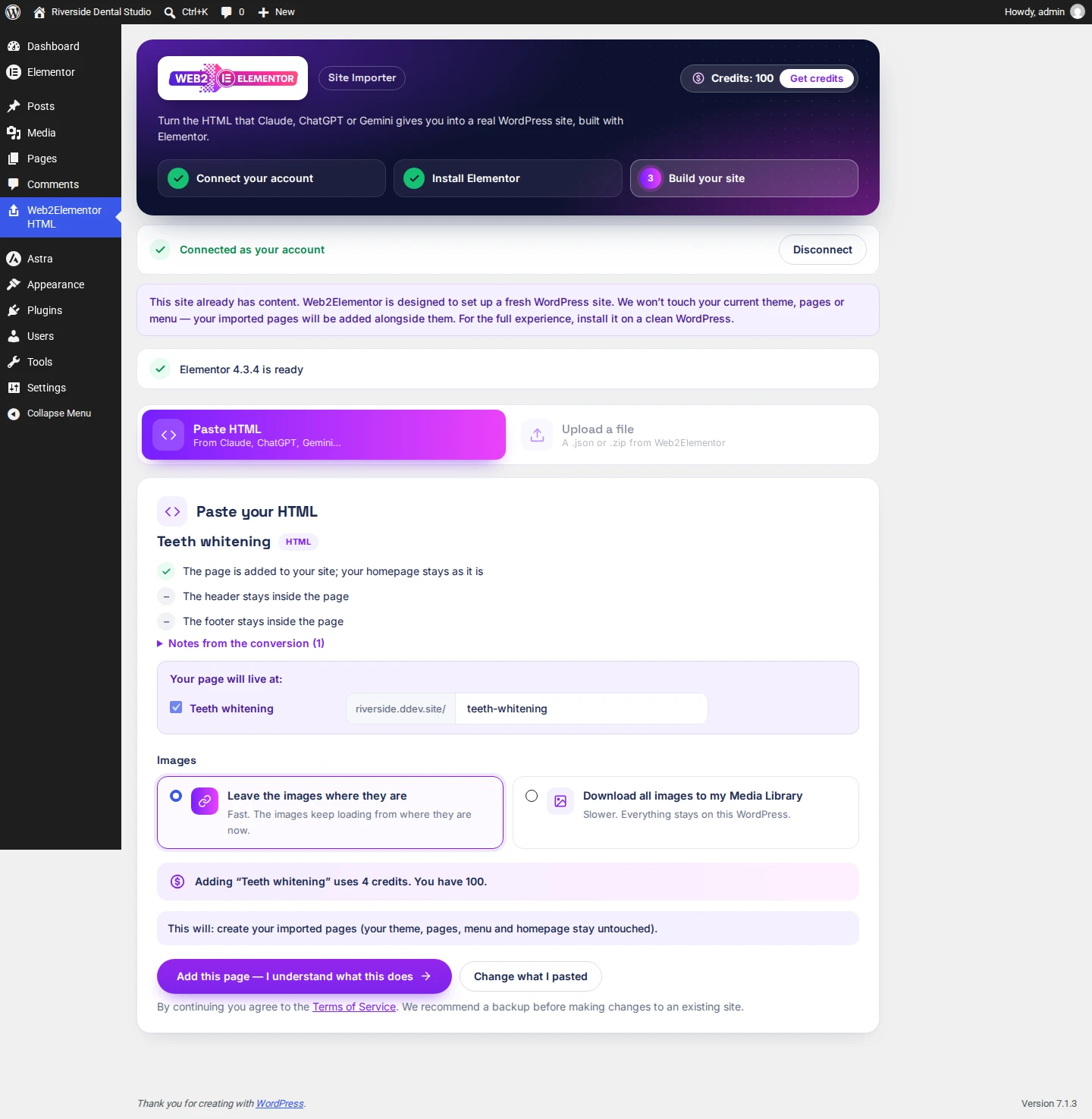The width and height of the screenshot is (1092, 1119).
Task: Uncheck the Teeth whitening page checkbox
Action: click(x=176, y=707)
